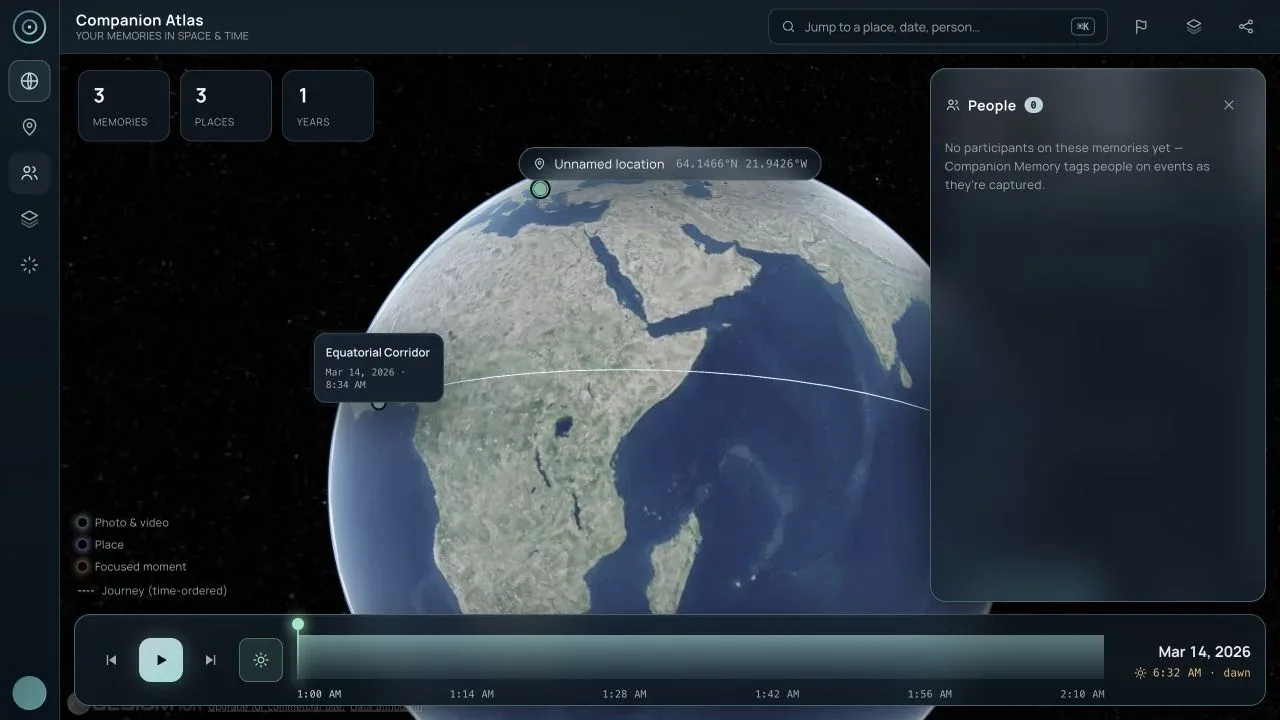The height and width of the screenshot is (720, 1280).
Task: Toggle the sun lighting button
Action: click(x=261, y=660)
